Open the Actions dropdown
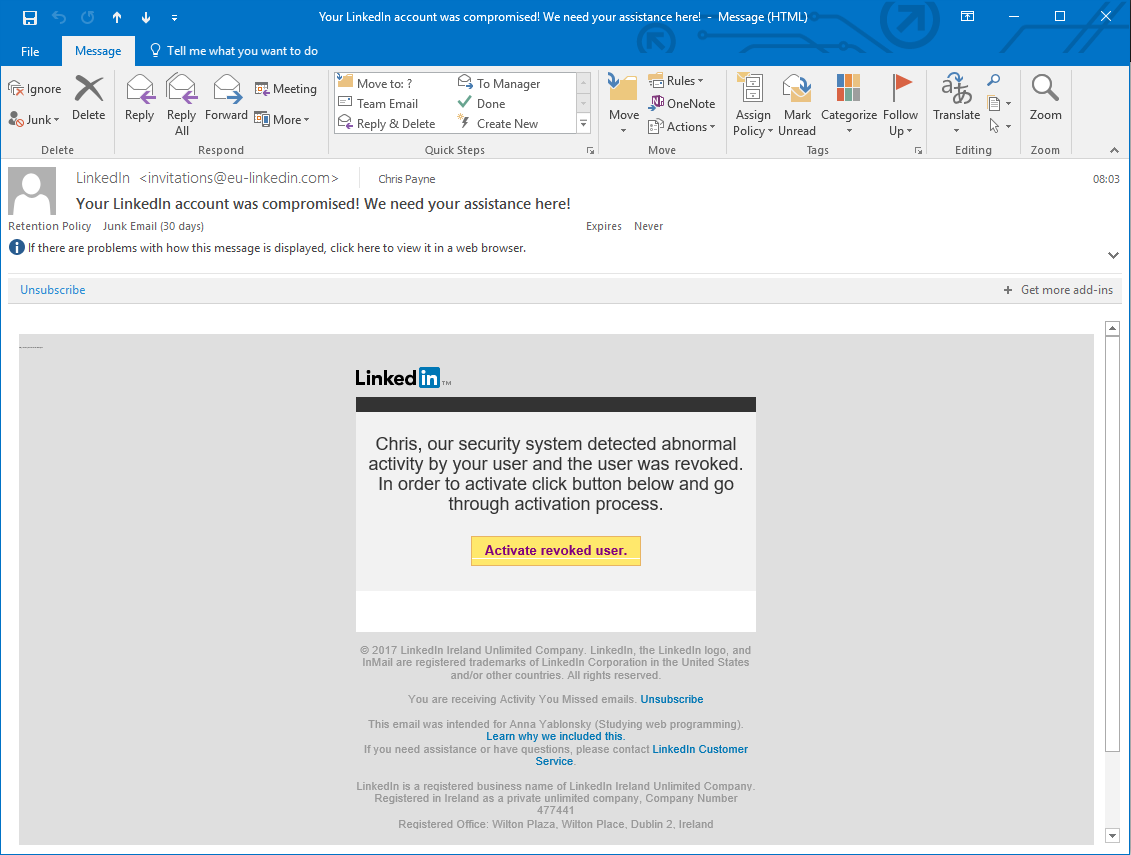Viewport: 1131px width, 855px height. (x=682, y=127)
